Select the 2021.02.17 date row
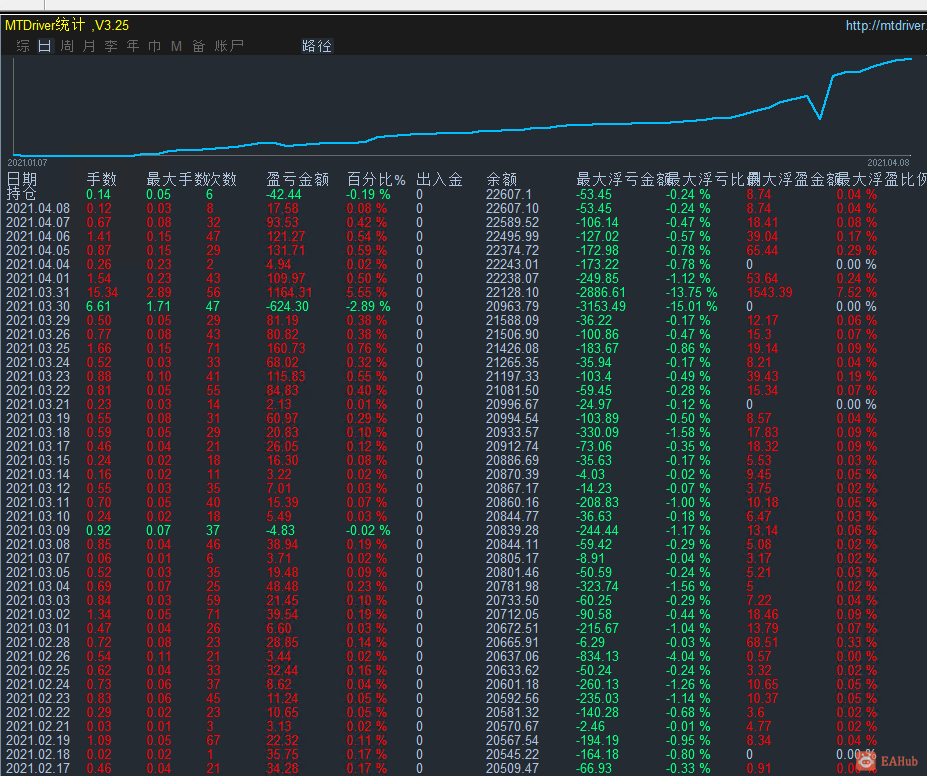927x776 pixels. [38, 769]
